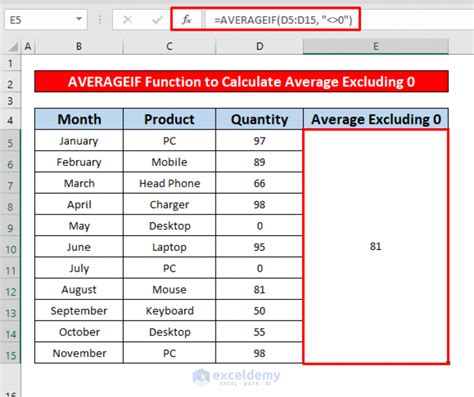Click the November cell
This screenshot has width=474, height=397.
79,353
